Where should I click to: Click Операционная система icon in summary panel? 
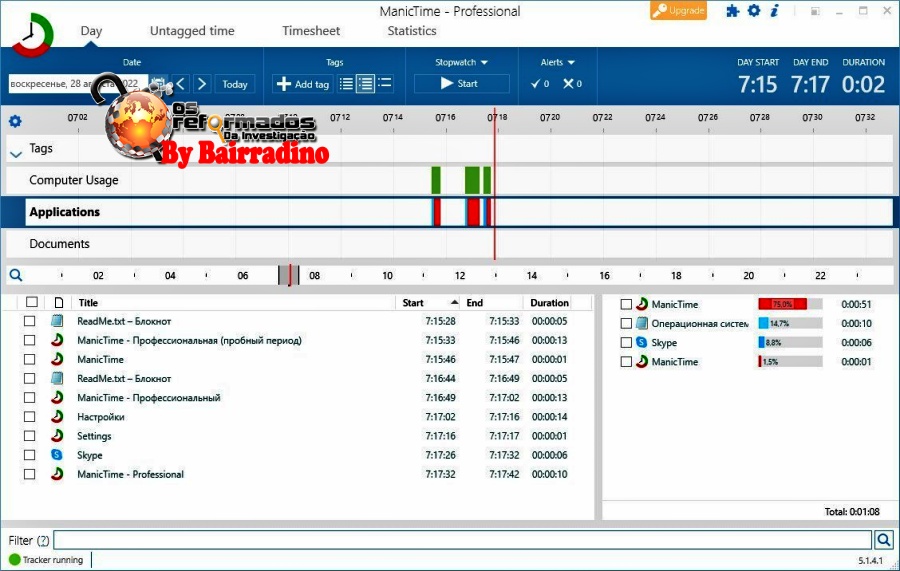pyautogui.click(x=642, y=323)
